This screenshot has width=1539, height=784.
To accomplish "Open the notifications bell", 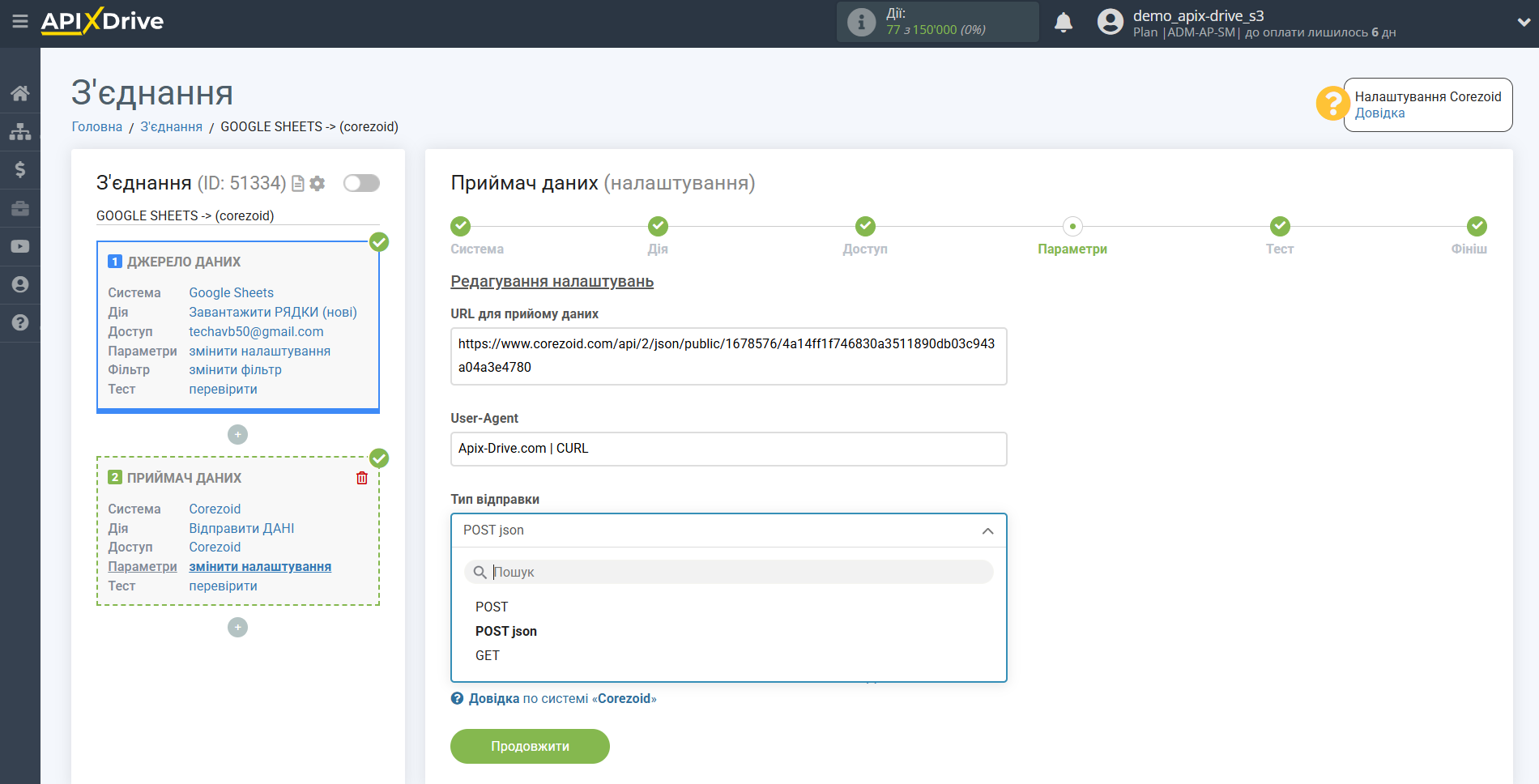I will pyautogui.click(x=1064, y=22).
